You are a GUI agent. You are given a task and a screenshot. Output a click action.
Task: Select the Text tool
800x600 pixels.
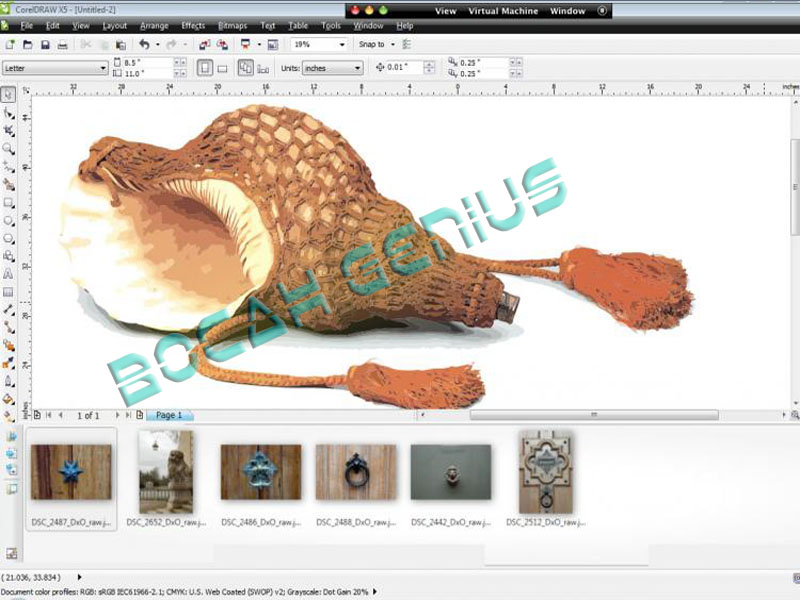click(x=9, y=273)
